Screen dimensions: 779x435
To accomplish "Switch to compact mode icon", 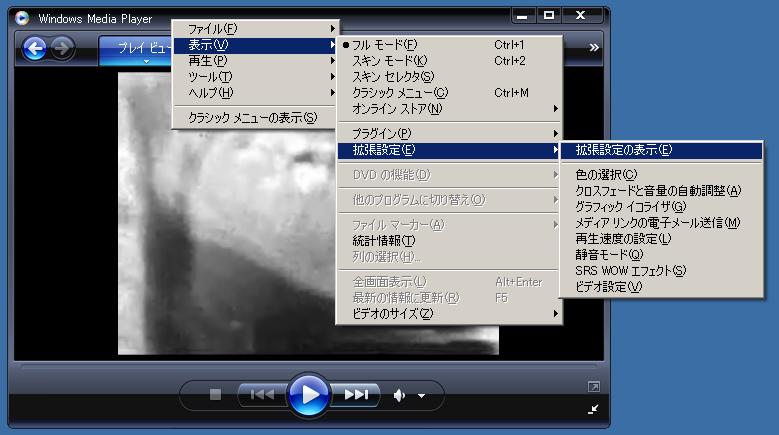I will click(x=593, y=409).
